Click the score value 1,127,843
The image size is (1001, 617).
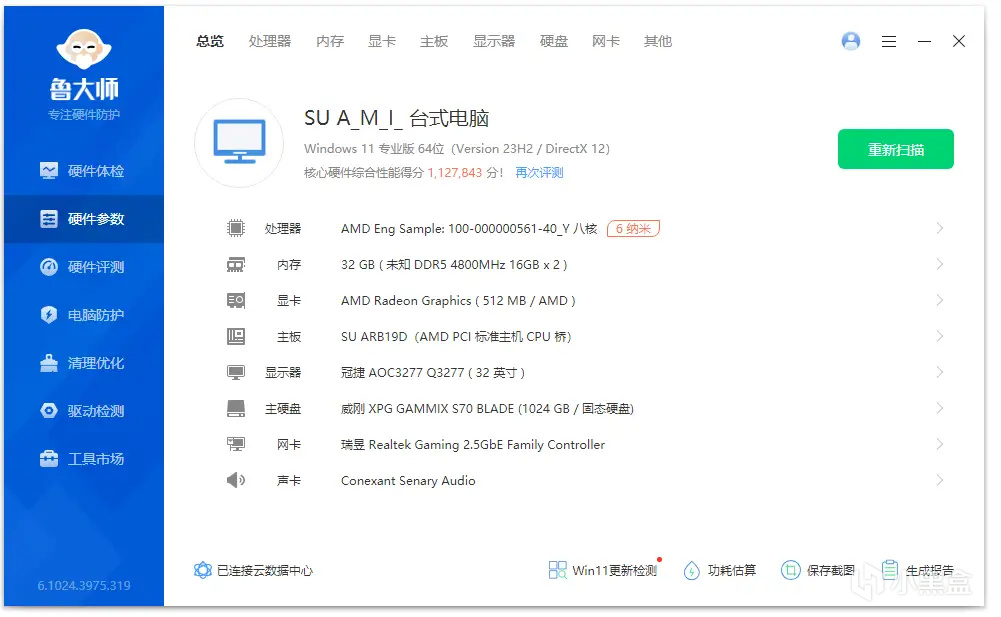tap(455, 172)
